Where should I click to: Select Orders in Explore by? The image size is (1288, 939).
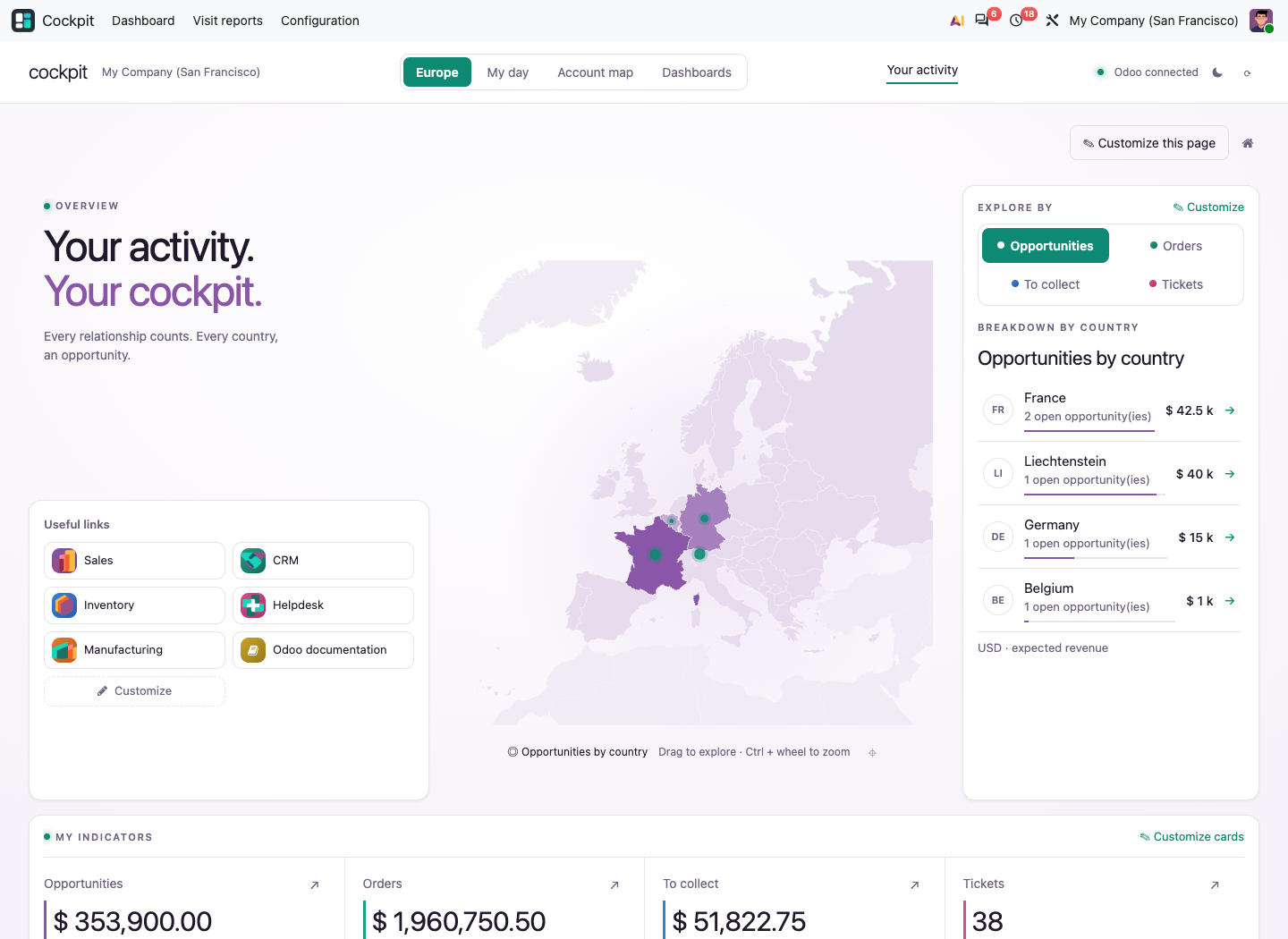click(1176, 246)
